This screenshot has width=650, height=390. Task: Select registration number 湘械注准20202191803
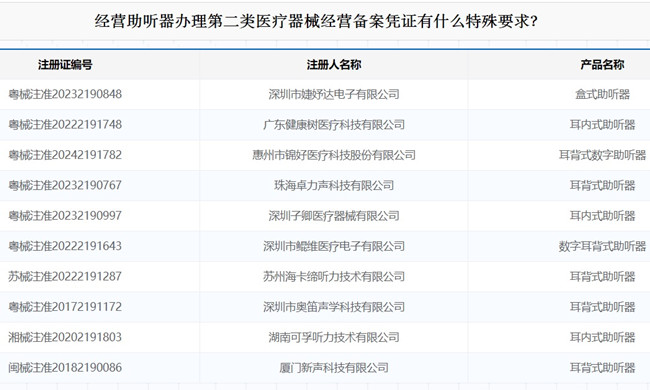tap(65, 337)
